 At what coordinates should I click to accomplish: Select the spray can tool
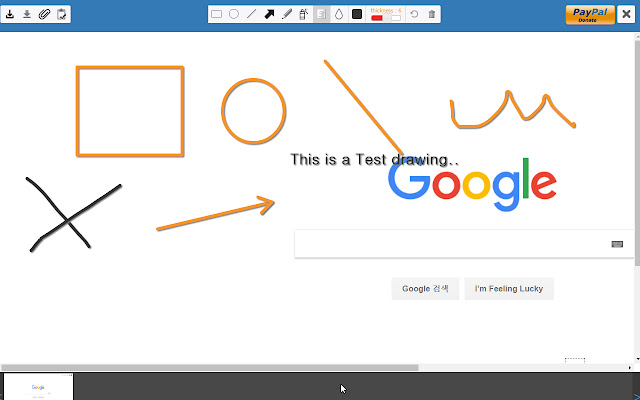(304, 14)
